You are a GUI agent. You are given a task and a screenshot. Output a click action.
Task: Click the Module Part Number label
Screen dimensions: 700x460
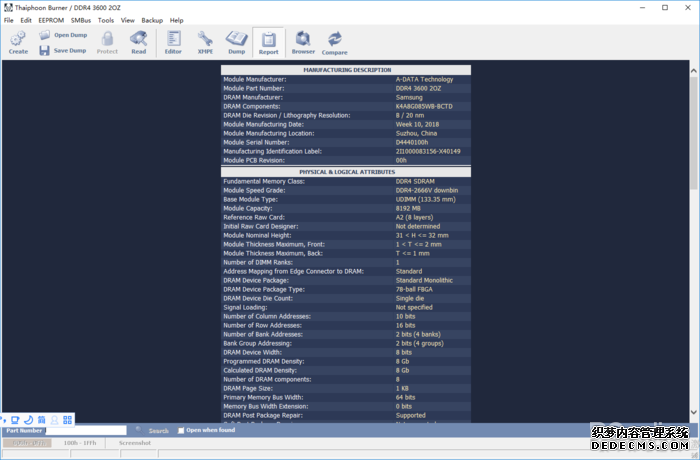pyautogui.click(x=254, y=88)
